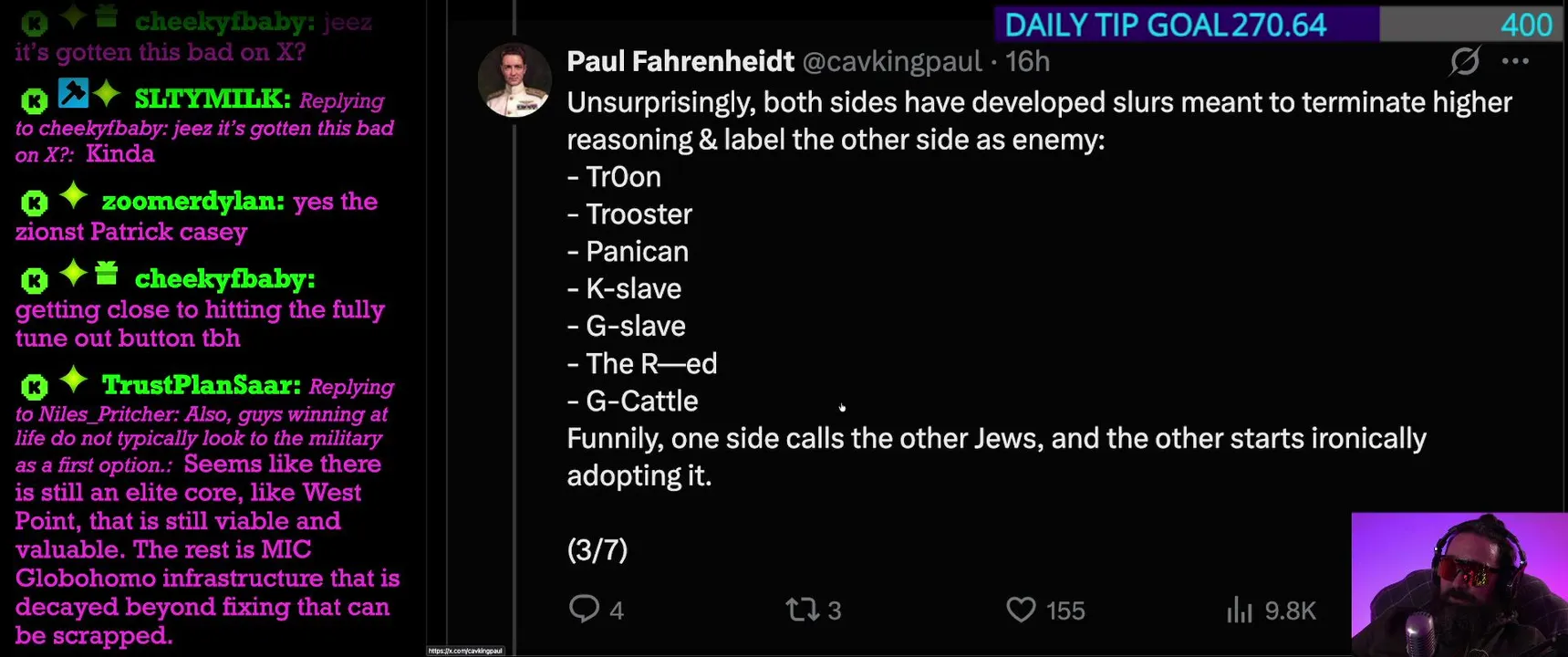The height and width of the screenshot is (657, 1568).
Task: Click the reply speech bubble icon
Action: 584,609
